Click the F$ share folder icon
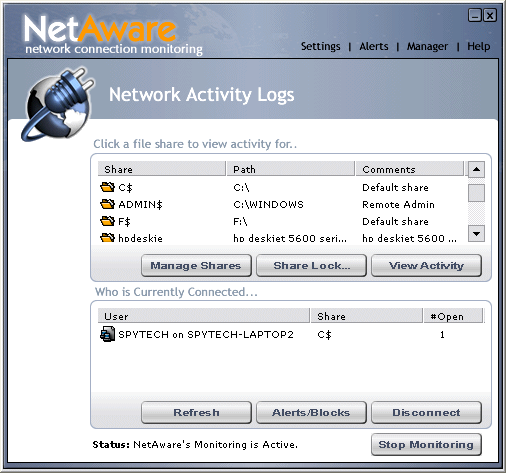 107,221
